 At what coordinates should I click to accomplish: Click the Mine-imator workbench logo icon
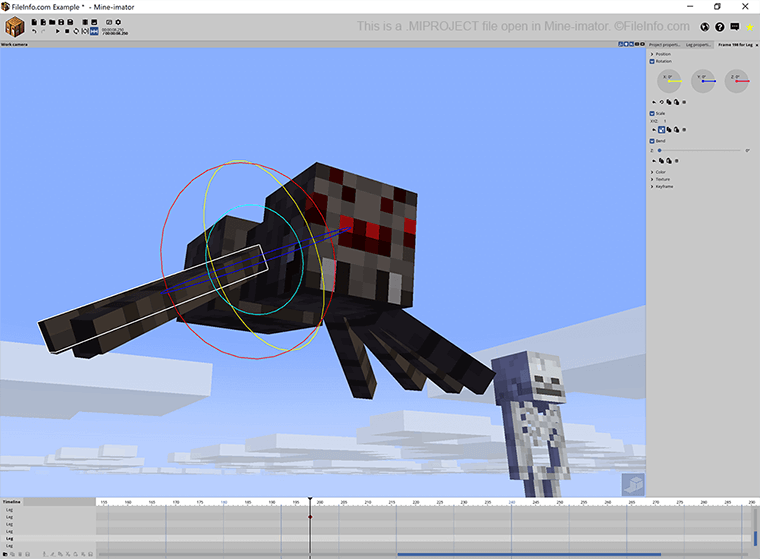15,26
